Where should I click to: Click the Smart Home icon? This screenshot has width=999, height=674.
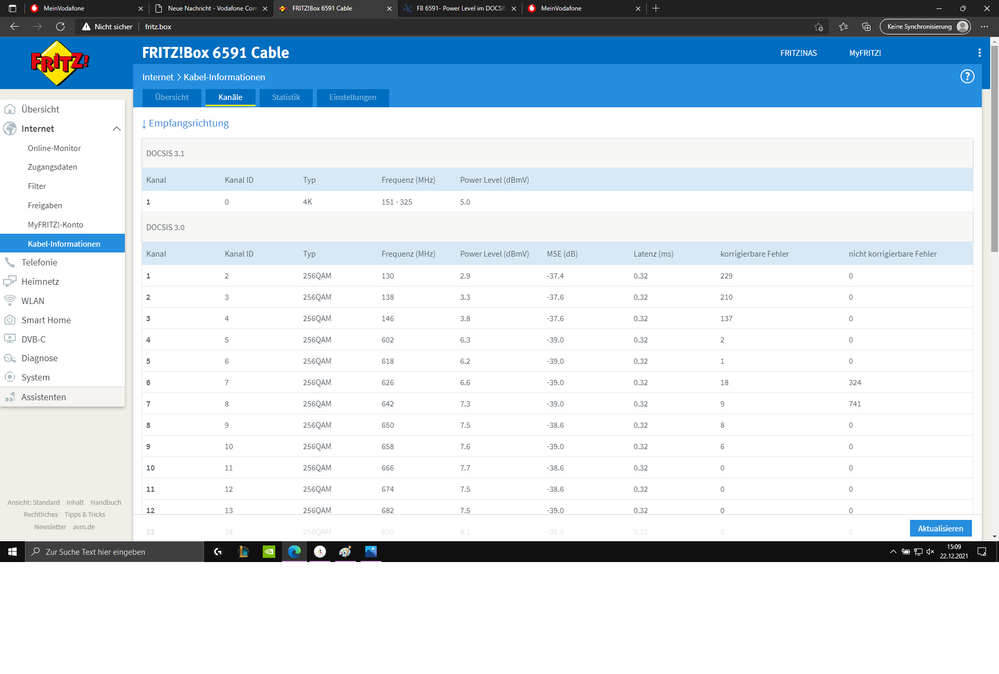click(x=10, y=320)
